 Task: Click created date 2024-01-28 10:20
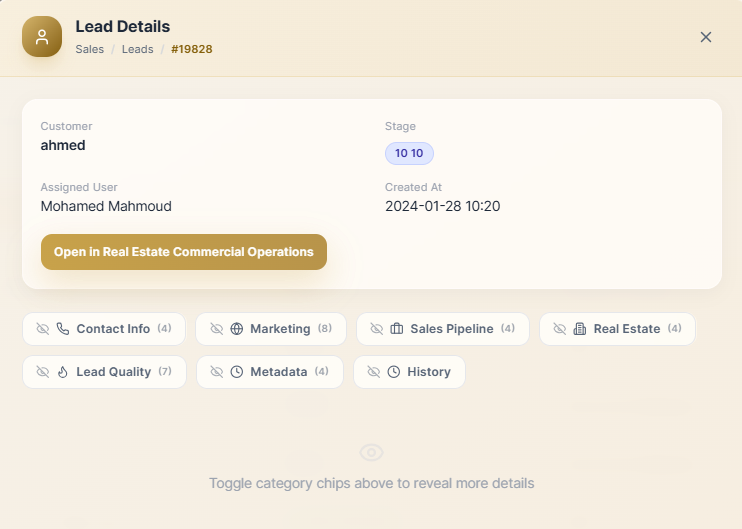(442, 206)
